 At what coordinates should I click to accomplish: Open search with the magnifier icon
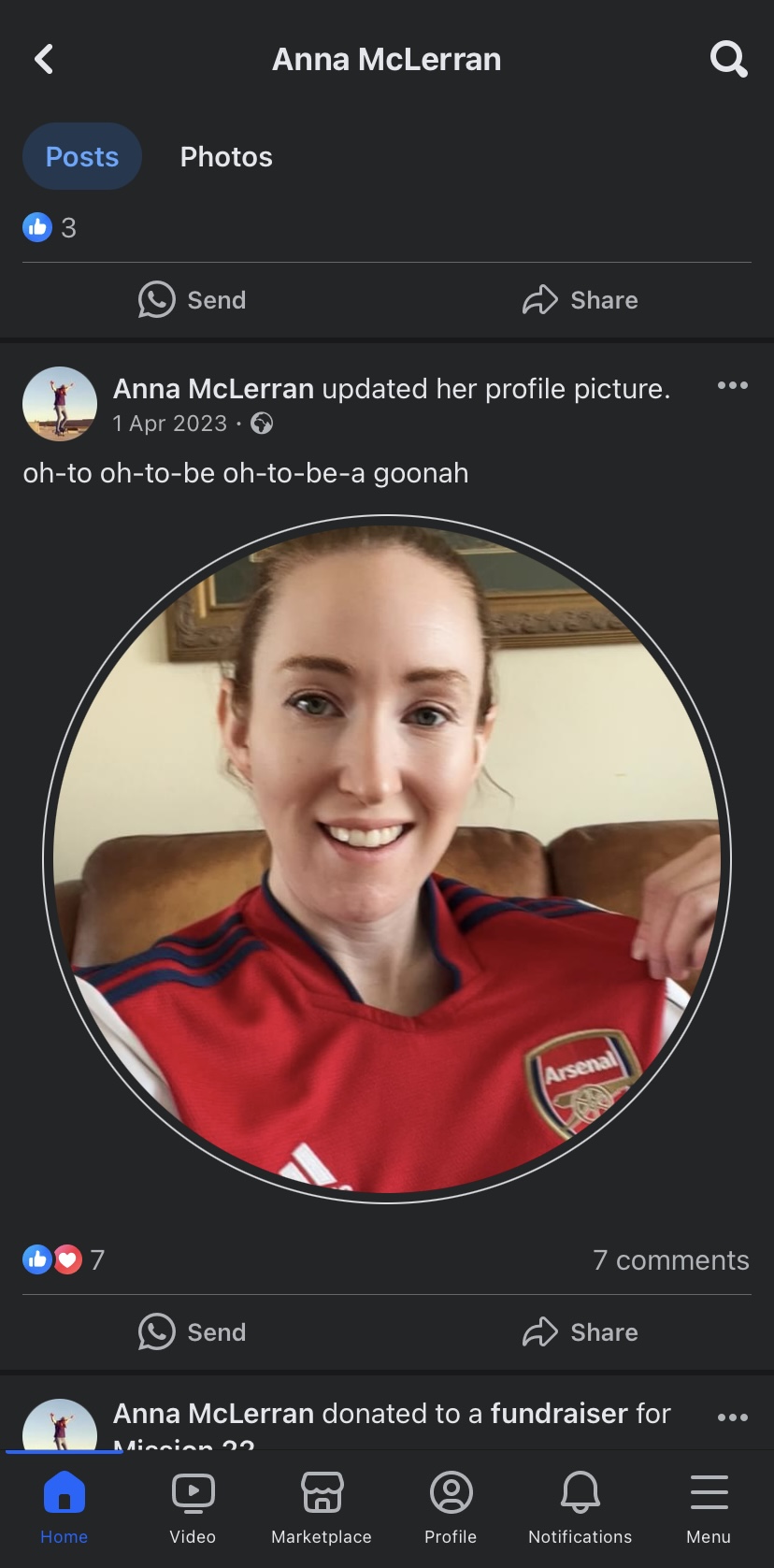728,59
